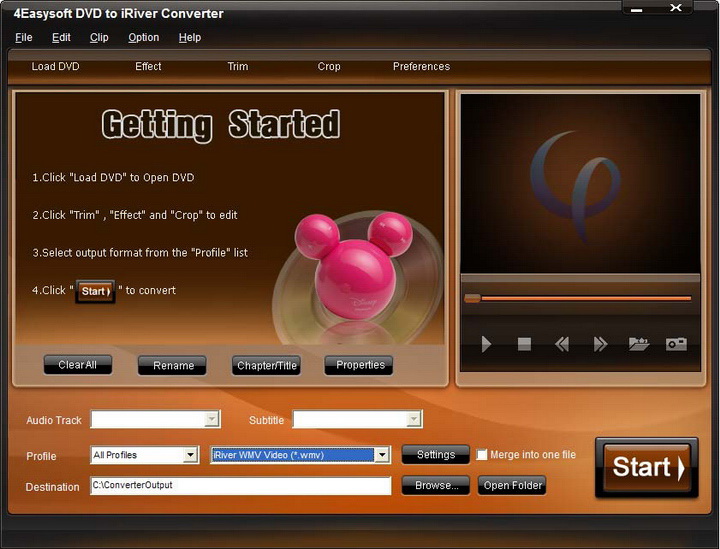Click the preview seek slider handle
The height and width of the screenshot is (549, 720).
(x=472, y=298)
